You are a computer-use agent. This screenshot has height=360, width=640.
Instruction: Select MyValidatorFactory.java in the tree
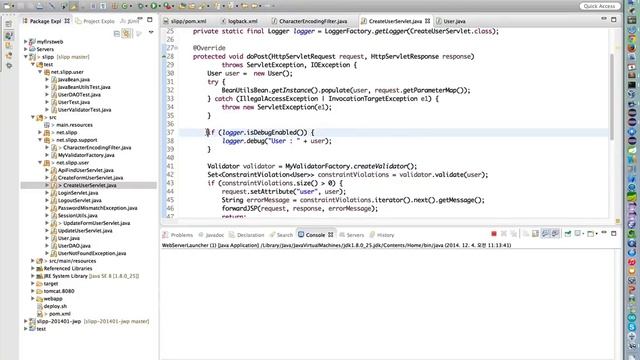(86, 155)
